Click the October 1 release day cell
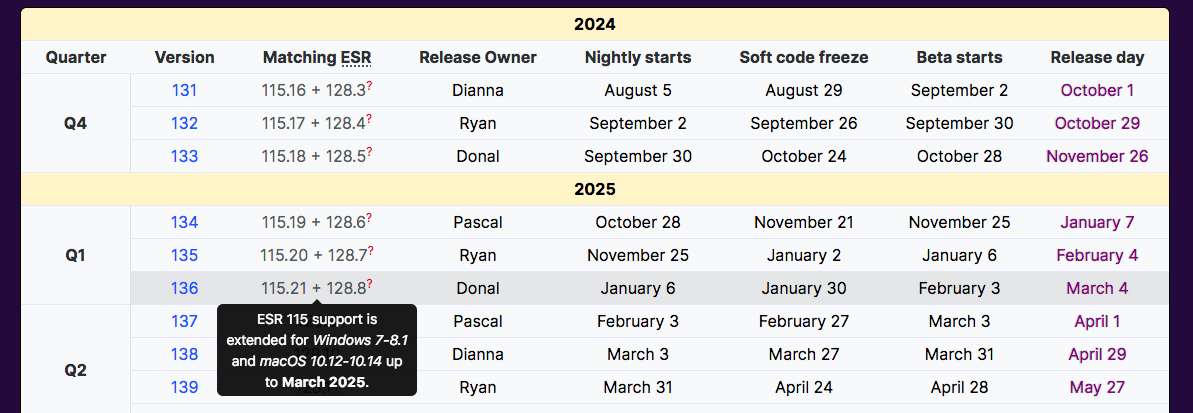Screen dimensions: 1193x413 click(x=1097, y=90)
